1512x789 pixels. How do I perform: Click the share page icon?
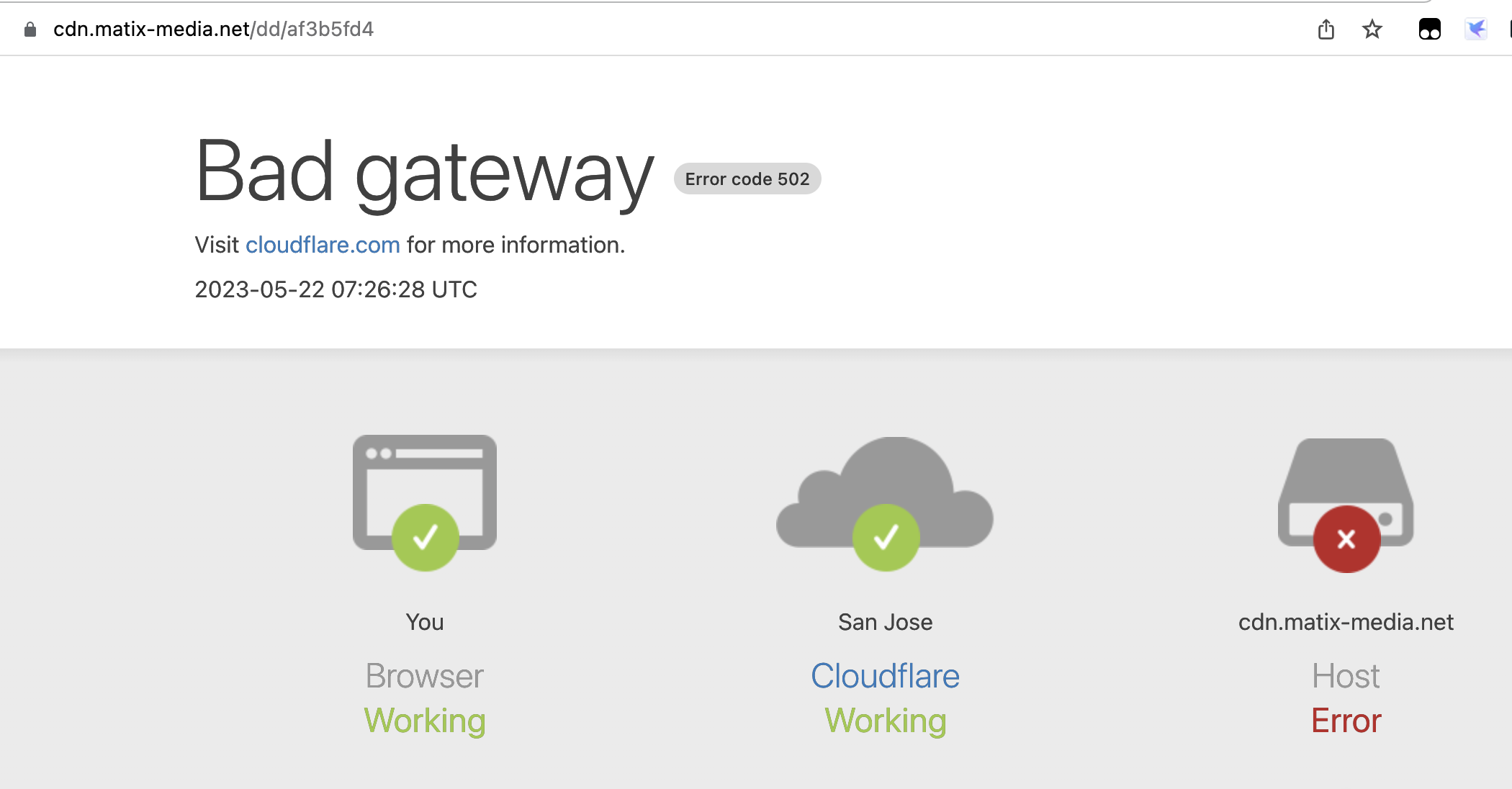click(1326, 30)
